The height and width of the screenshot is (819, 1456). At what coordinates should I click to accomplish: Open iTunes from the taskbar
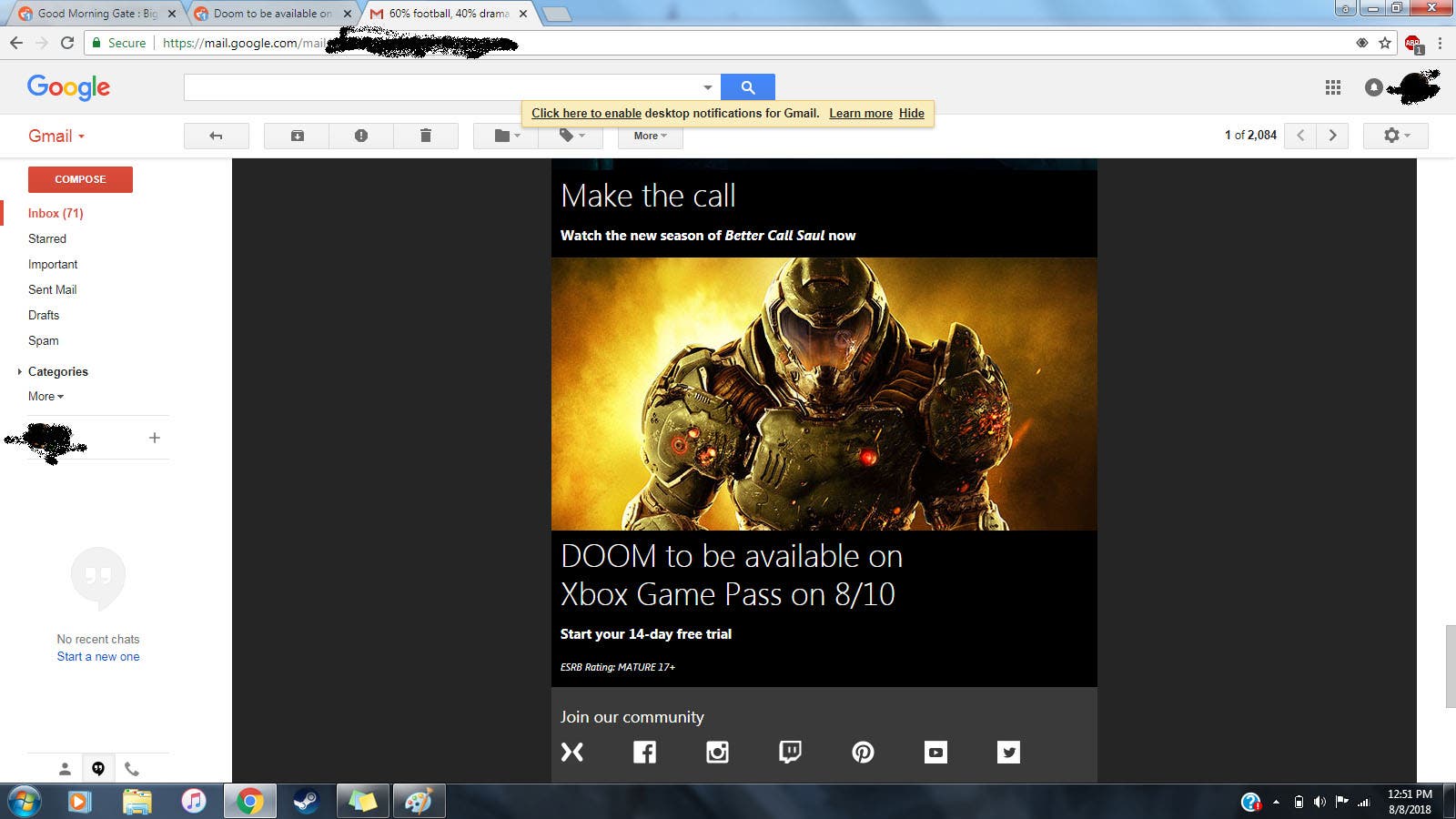click(194, 802)
